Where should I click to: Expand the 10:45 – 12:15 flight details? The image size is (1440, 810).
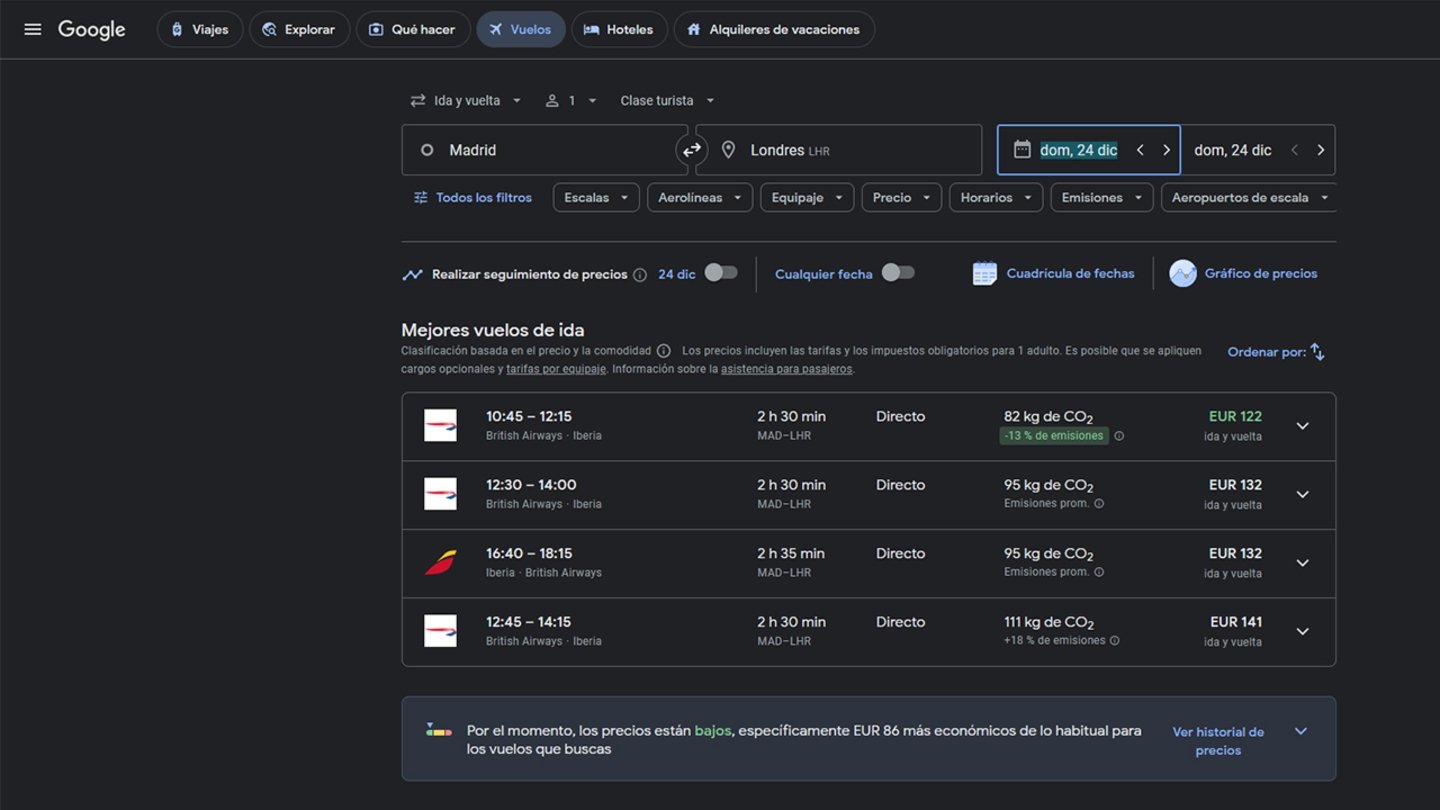tap(1302, 426)
